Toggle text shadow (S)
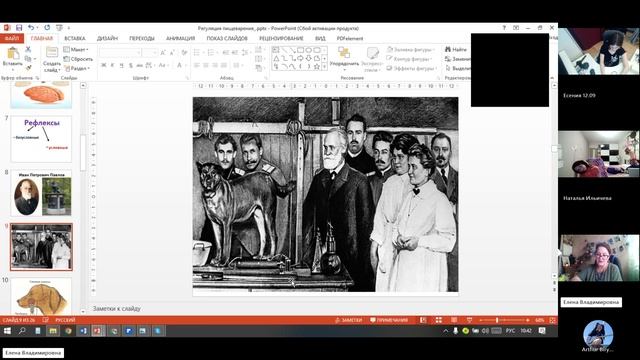This screenshot has height=360, width=640. coord(131,65)
